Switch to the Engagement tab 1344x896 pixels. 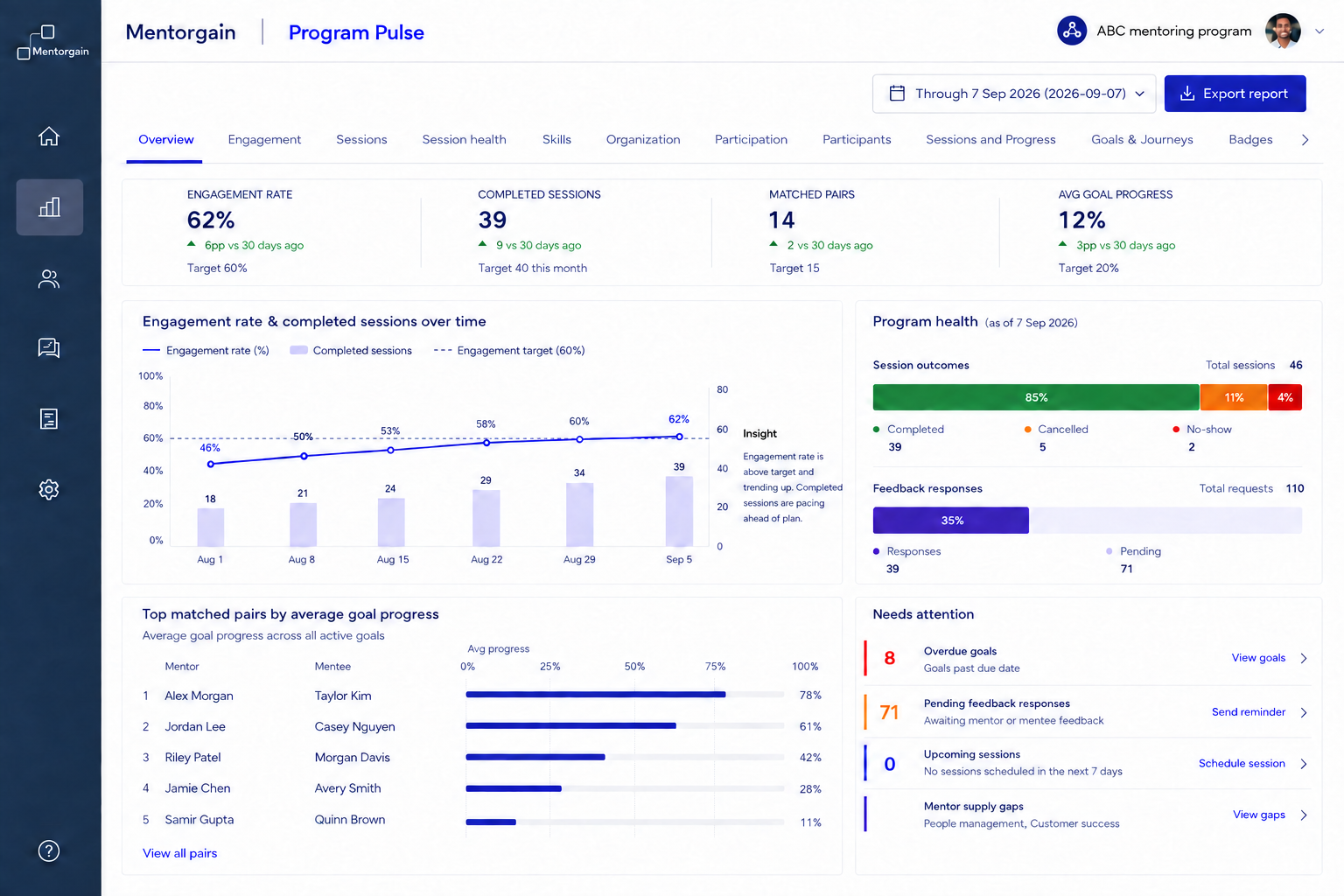(264, 140)
